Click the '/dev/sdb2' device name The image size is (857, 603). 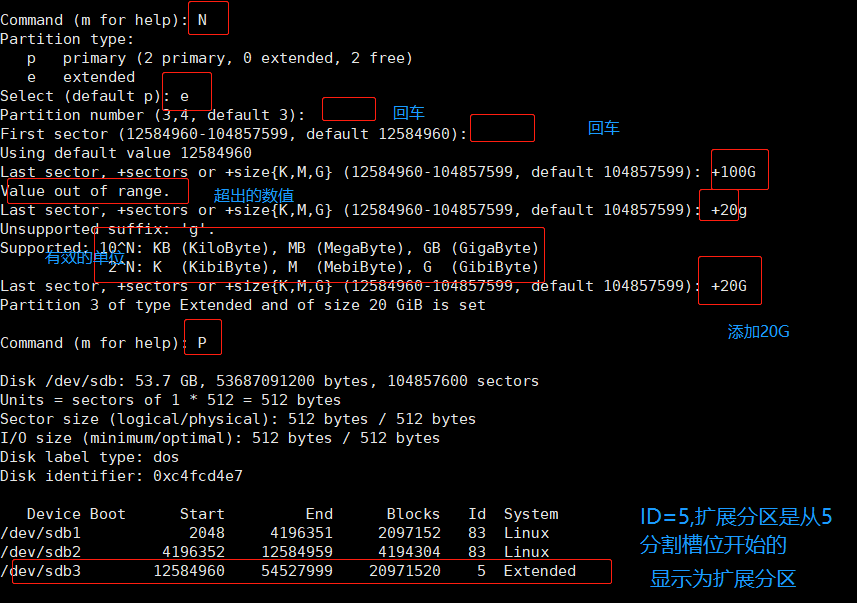(40, 552)
